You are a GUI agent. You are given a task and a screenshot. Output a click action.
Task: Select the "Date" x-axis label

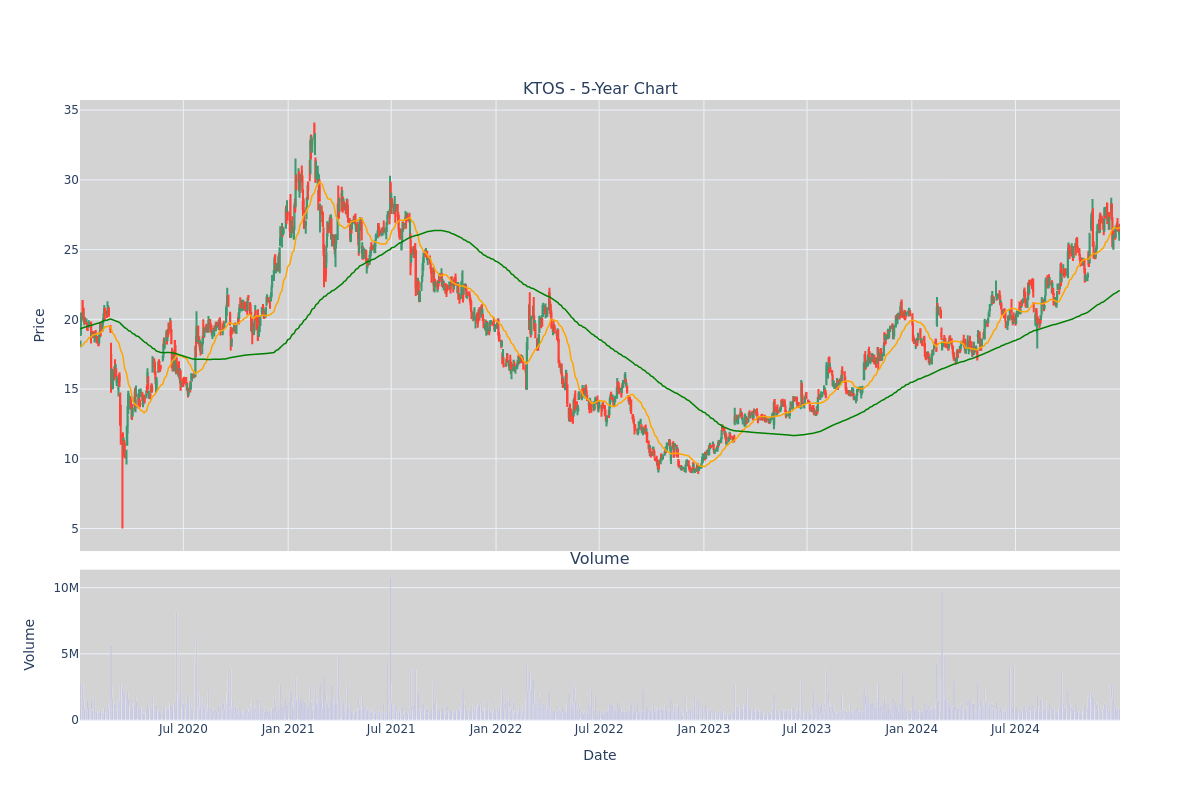600,756
